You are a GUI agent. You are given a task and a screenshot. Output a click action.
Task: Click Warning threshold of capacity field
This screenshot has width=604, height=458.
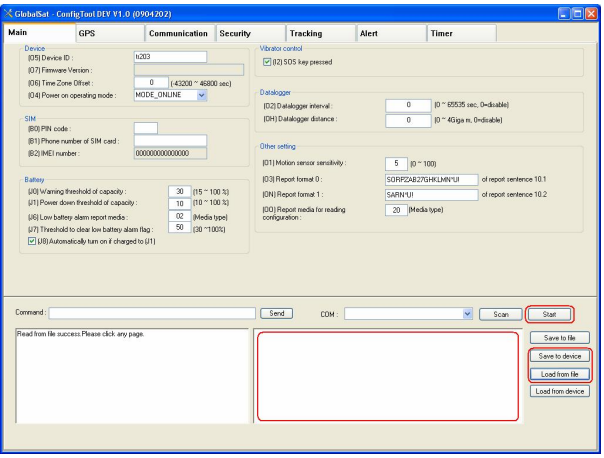point(180,191)
